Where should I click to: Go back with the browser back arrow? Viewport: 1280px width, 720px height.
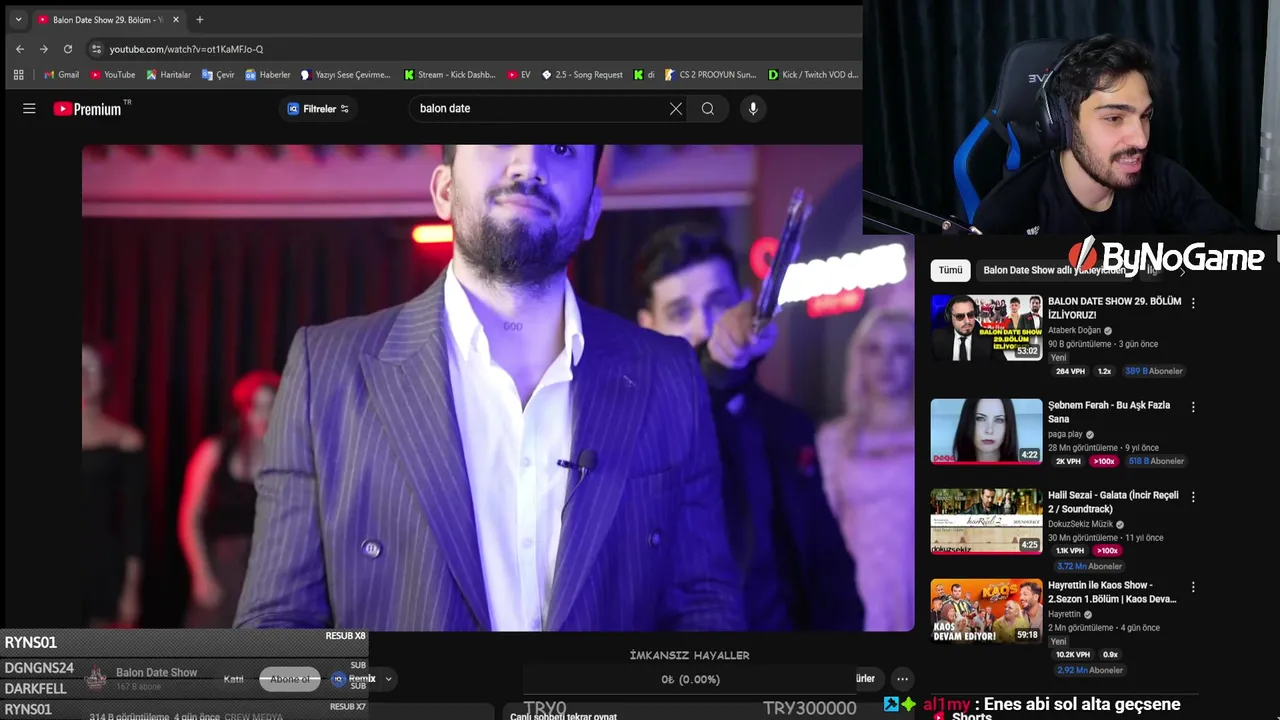pos(20,49)
